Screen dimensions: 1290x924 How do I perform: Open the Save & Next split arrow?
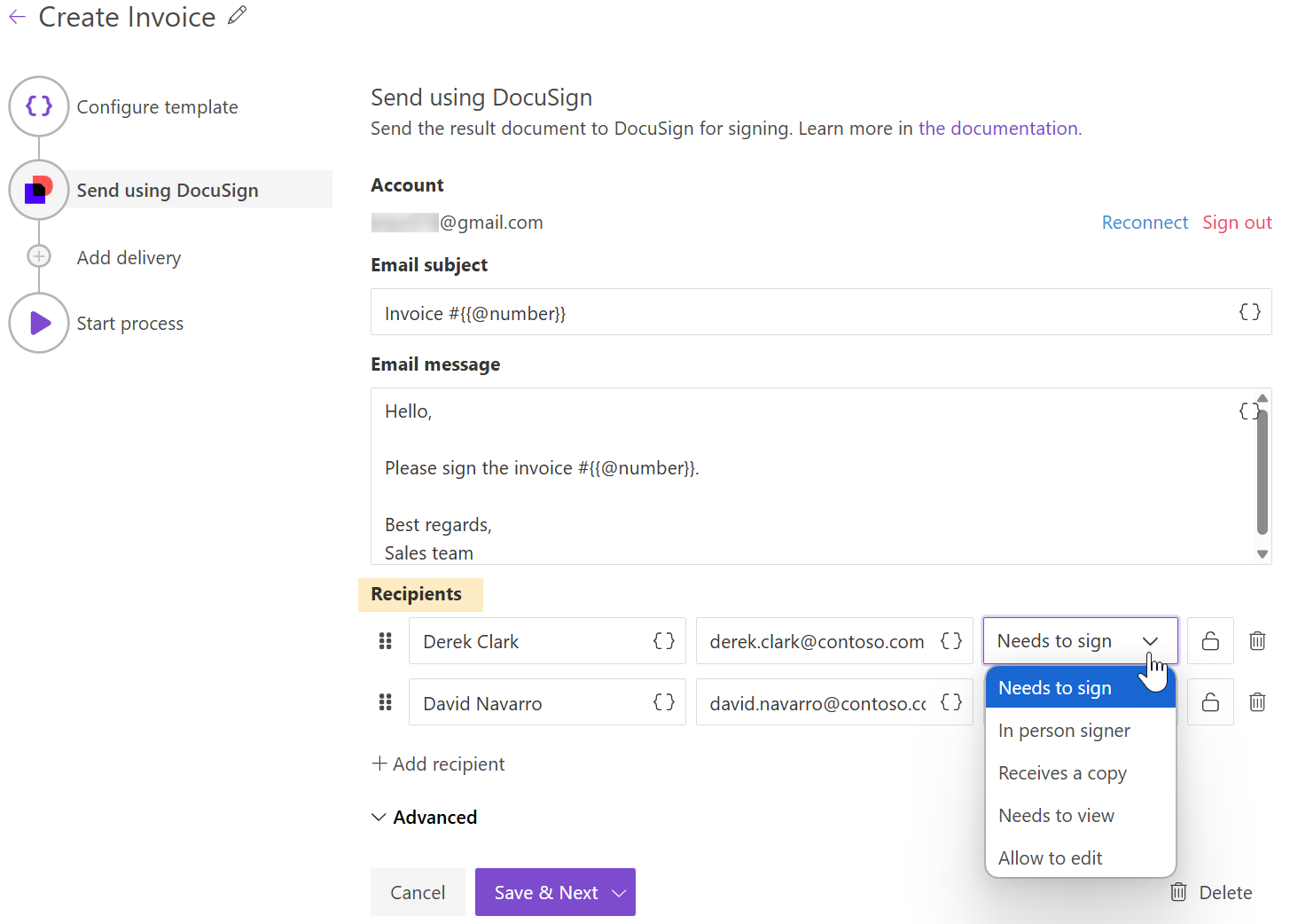point(619,893)
